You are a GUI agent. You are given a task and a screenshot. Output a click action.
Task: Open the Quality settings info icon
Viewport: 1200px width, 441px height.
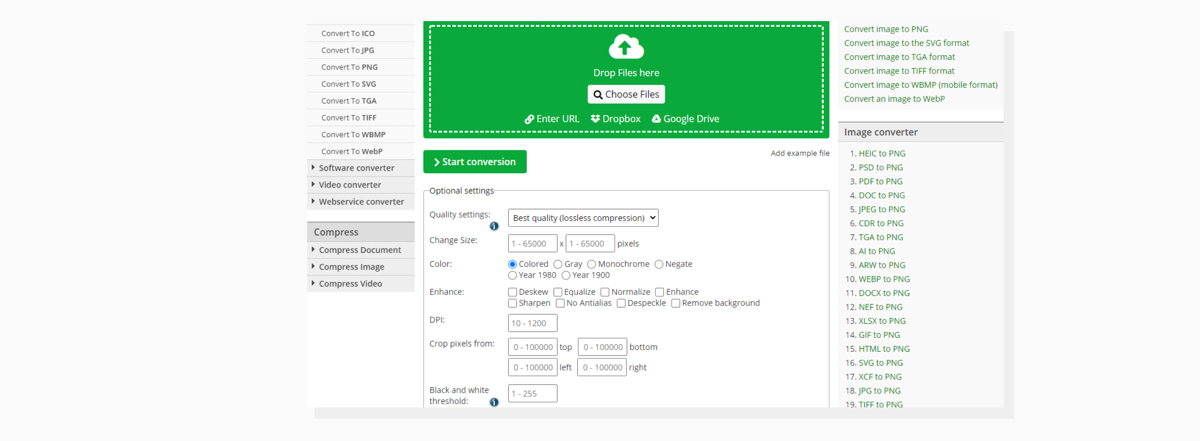[494, 226]
